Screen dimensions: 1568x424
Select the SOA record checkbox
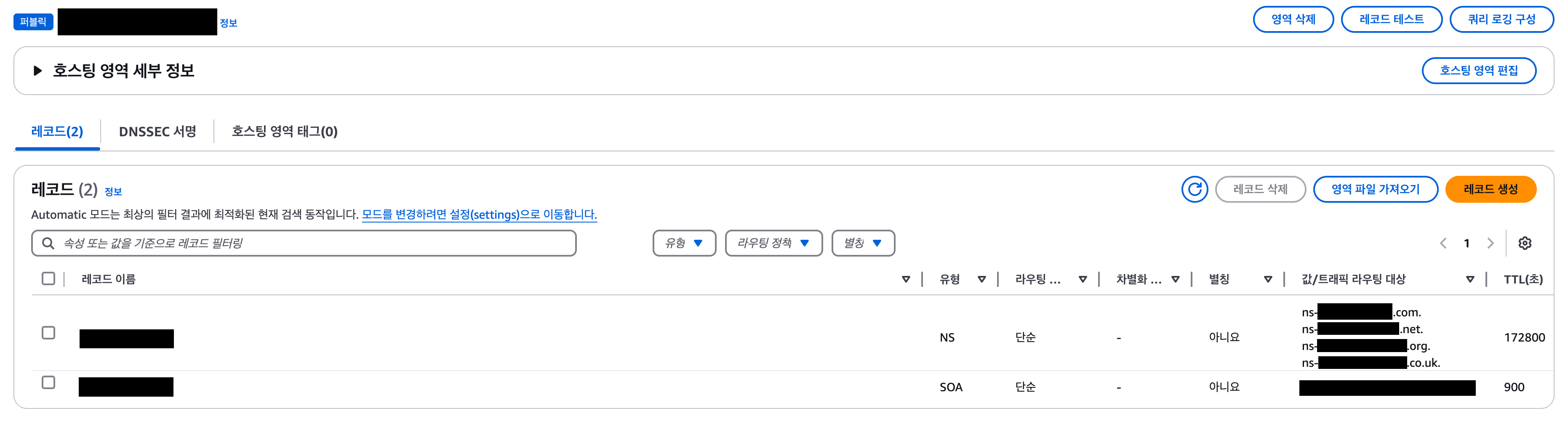click(49, 383)
